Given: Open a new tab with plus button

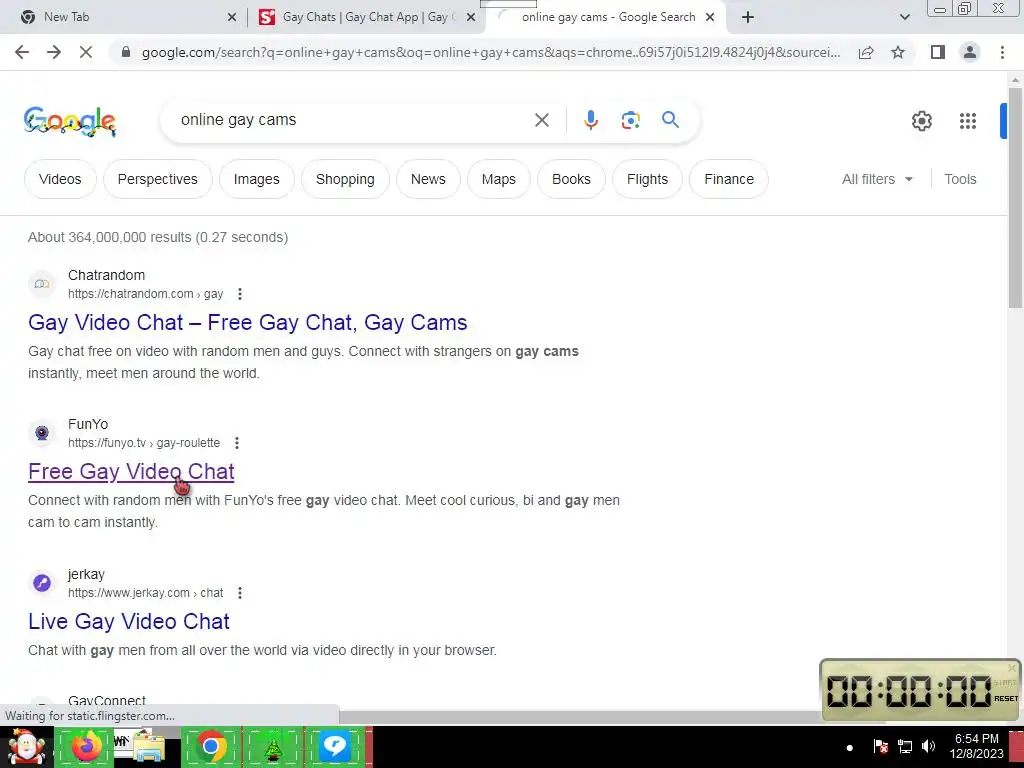Looking at the screenshot, I should (x=748, y=17).
